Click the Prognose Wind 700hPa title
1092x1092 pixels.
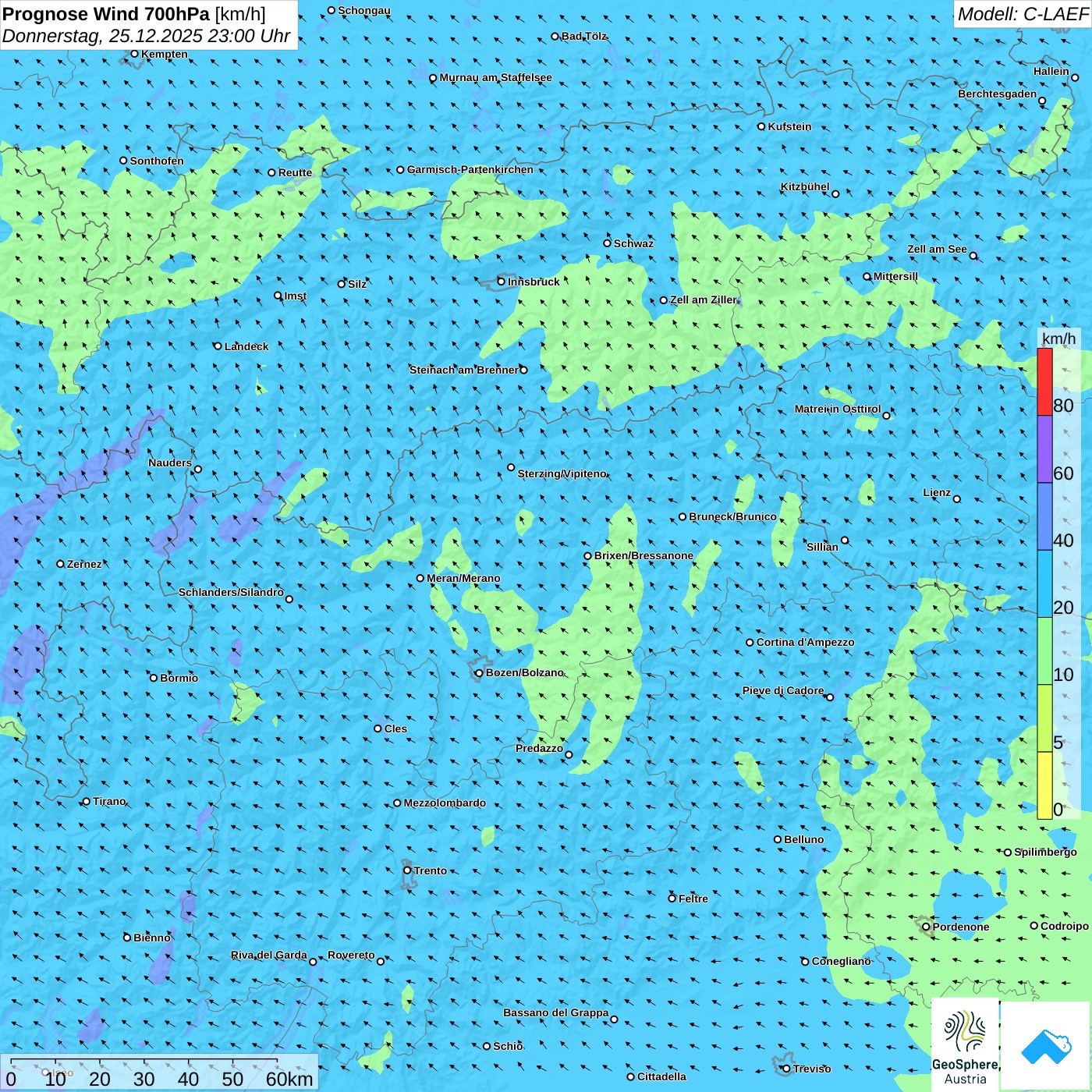click(134, 14)
